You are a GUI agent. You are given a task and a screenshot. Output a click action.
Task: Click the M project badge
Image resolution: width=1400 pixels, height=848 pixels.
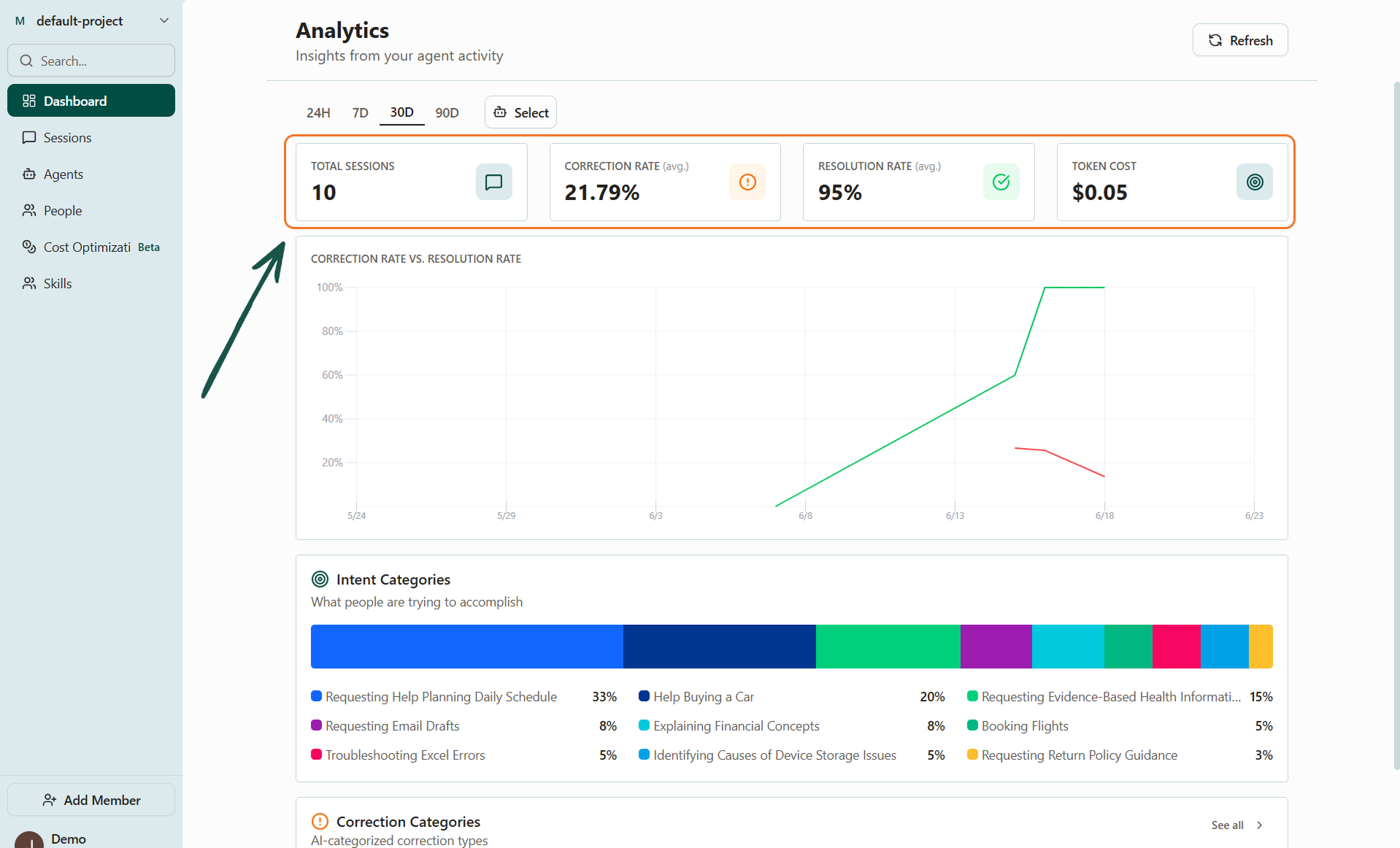[x=20, y=20]
